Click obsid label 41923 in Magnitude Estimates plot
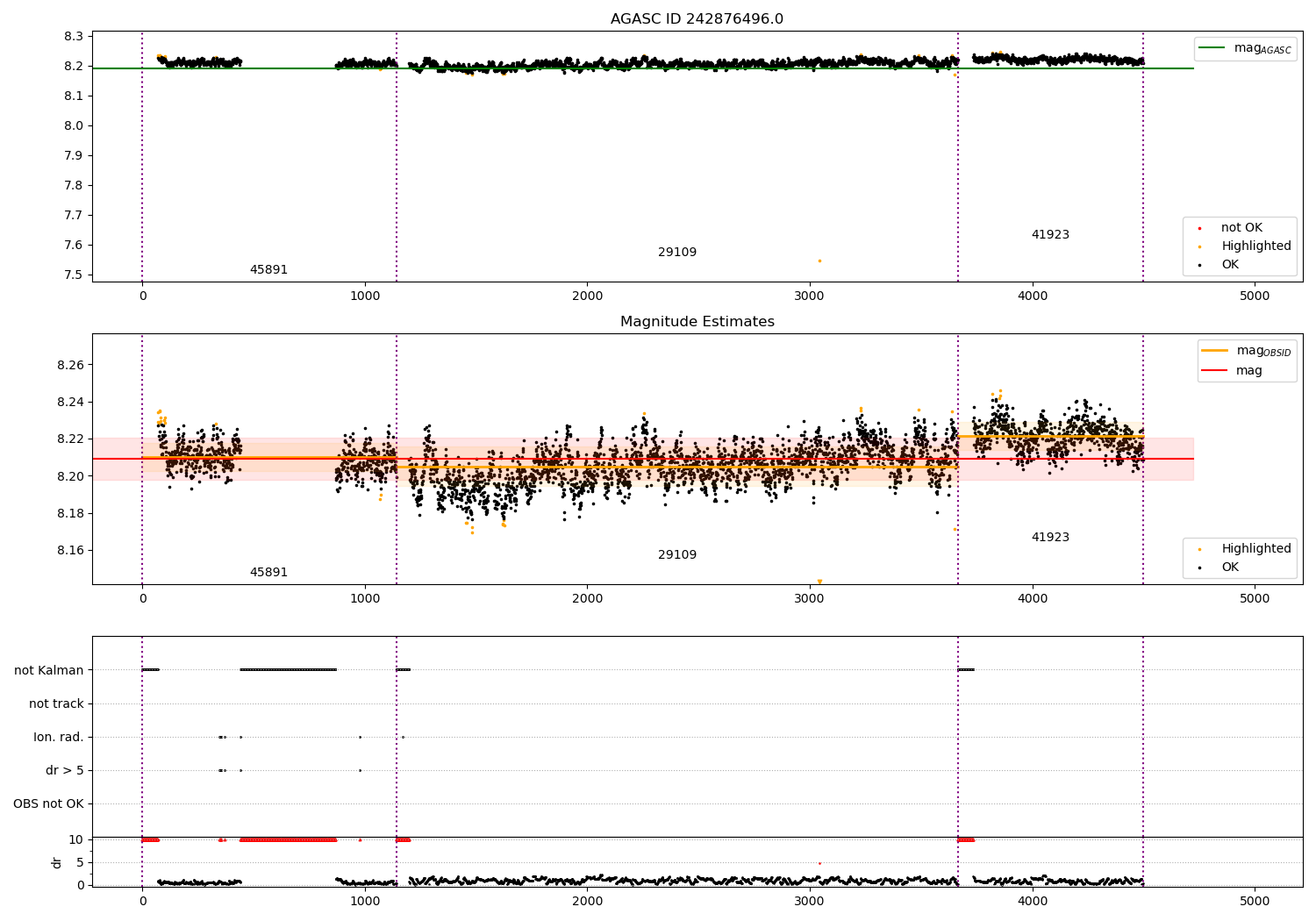Screen dimensions: 1316x921 tap(1050, 538)
